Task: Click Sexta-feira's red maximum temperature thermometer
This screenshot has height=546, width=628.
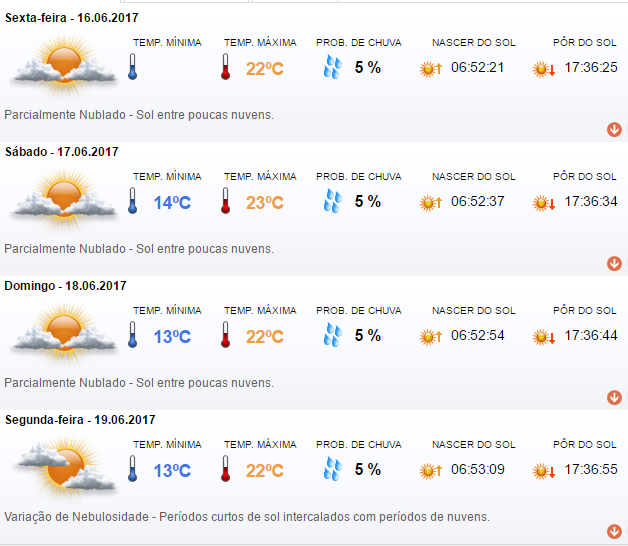Action: point(226,68)
